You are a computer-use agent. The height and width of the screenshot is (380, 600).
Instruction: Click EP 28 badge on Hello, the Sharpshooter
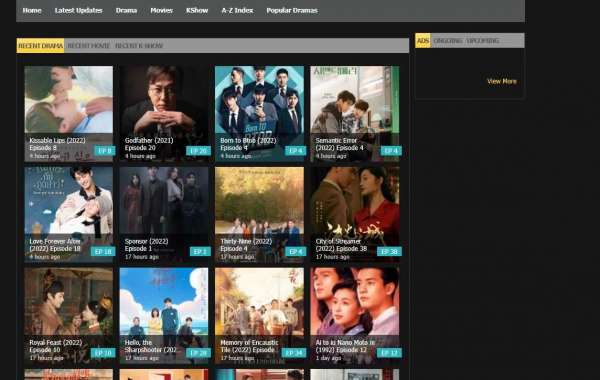[198, 353]
